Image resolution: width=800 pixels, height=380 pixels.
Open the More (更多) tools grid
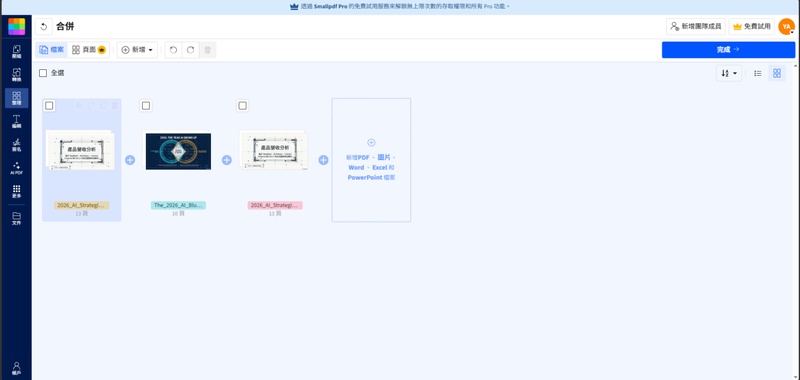(16, 192)
